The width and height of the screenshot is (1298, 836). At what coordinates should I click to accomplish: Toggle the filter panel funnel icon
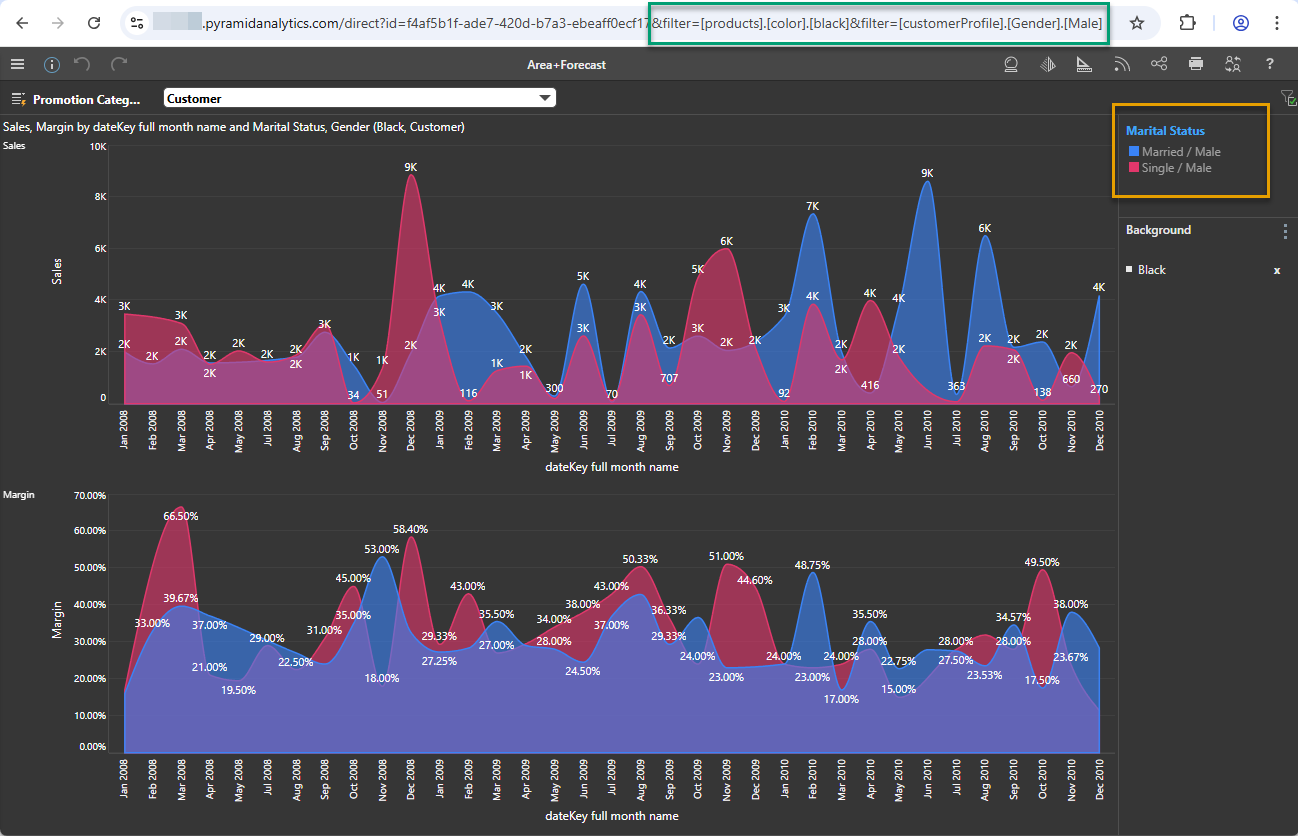point(1288,97)
